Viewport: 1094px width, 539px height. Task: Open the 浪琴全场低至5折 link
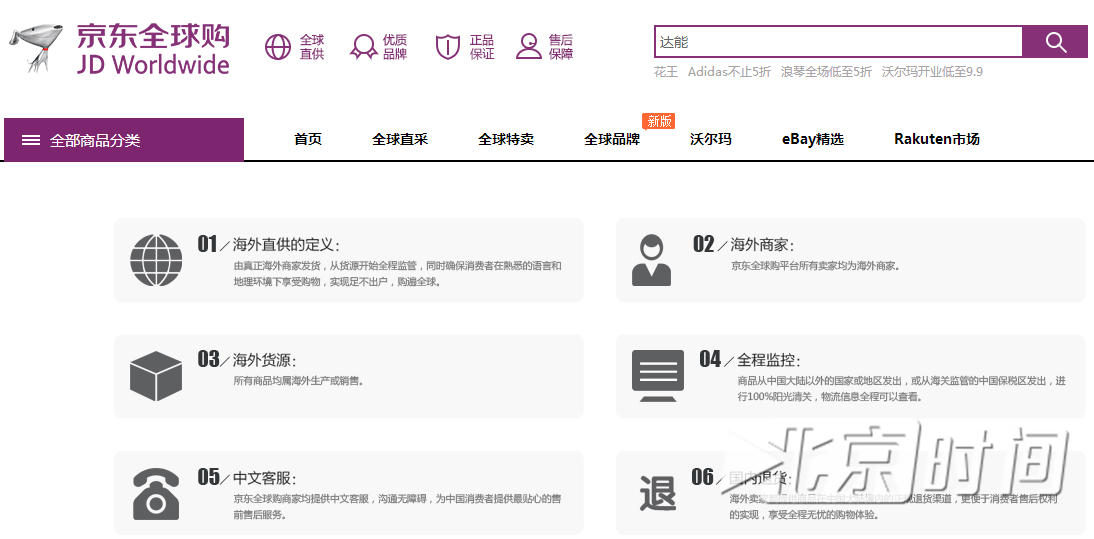click(x=826, y=71)
